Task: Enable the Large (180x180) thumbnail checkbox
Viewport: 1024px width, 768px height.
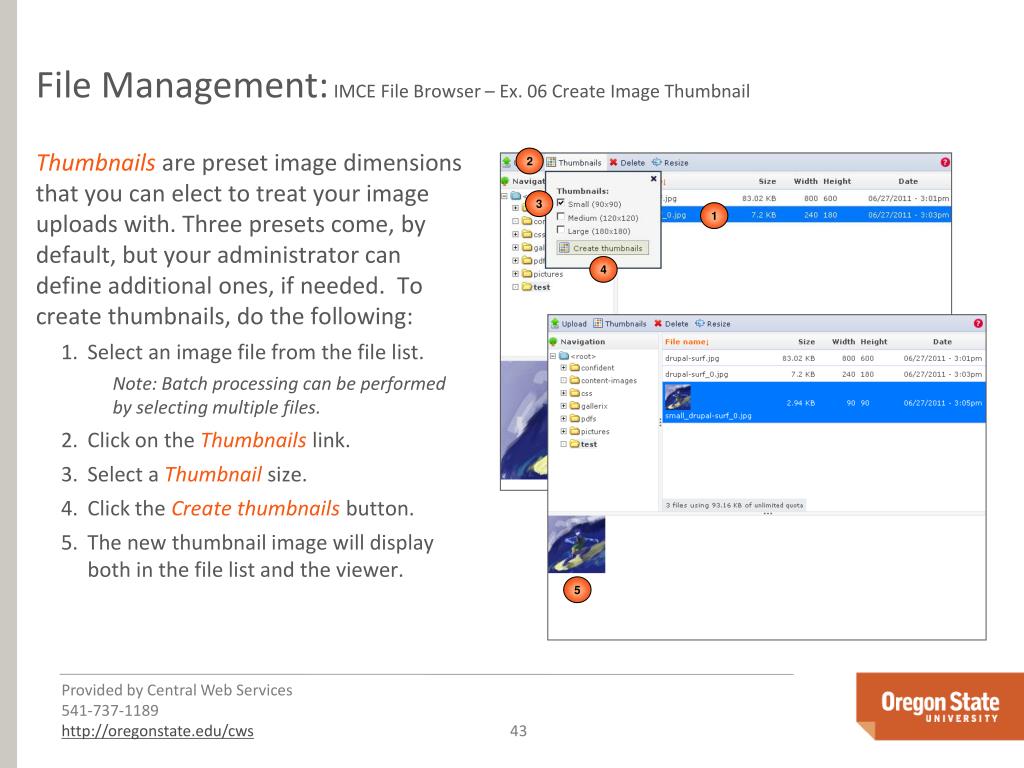Action: point(560,230)
